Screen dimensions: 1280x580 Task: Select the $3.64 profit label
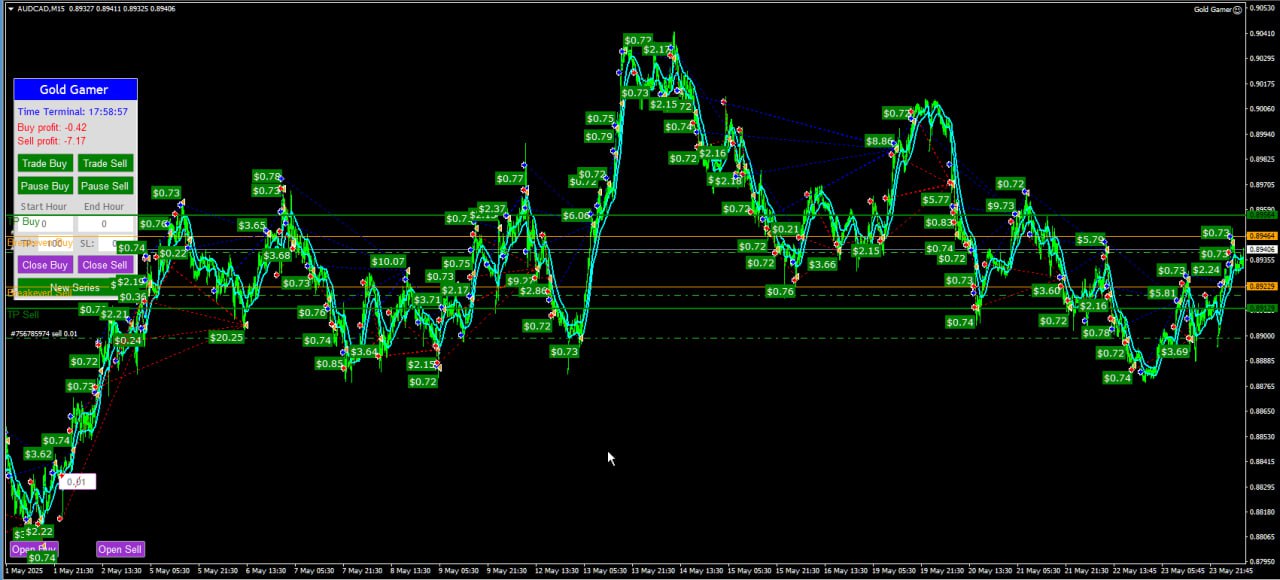click(364, 352)
